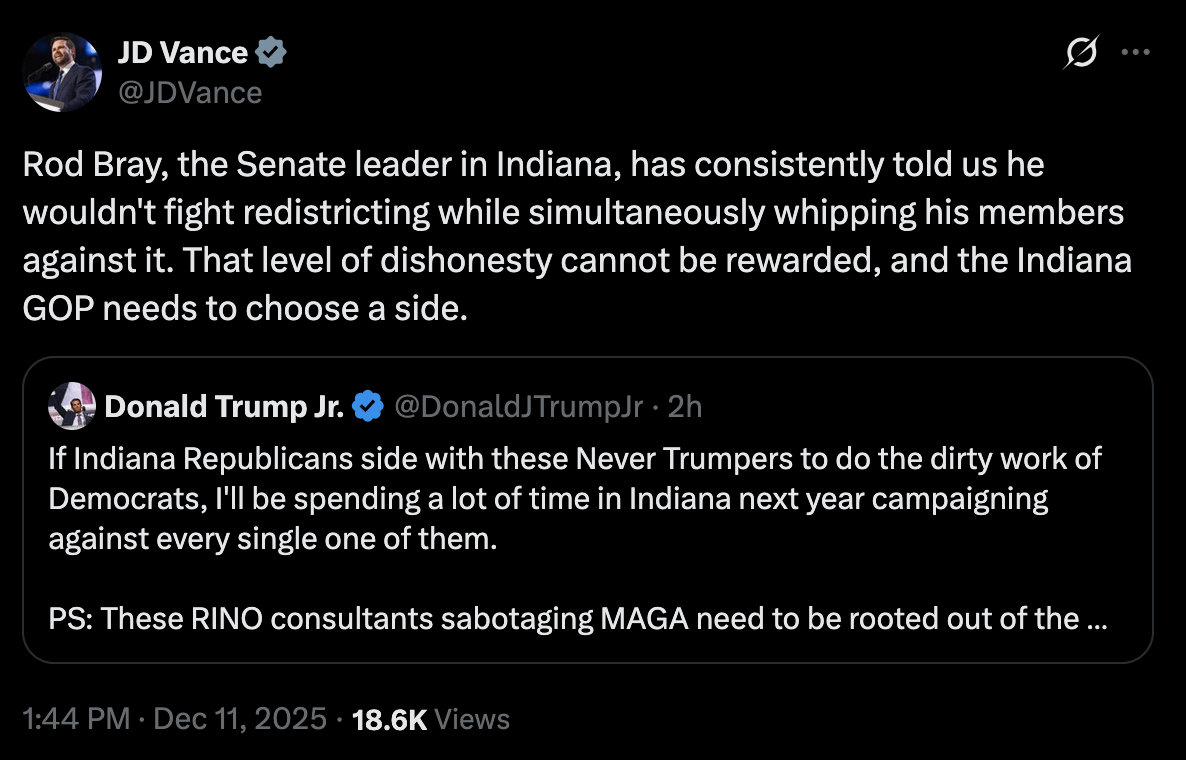
Task: Click the main post text about Rod Bray
Action: point(575,236)
